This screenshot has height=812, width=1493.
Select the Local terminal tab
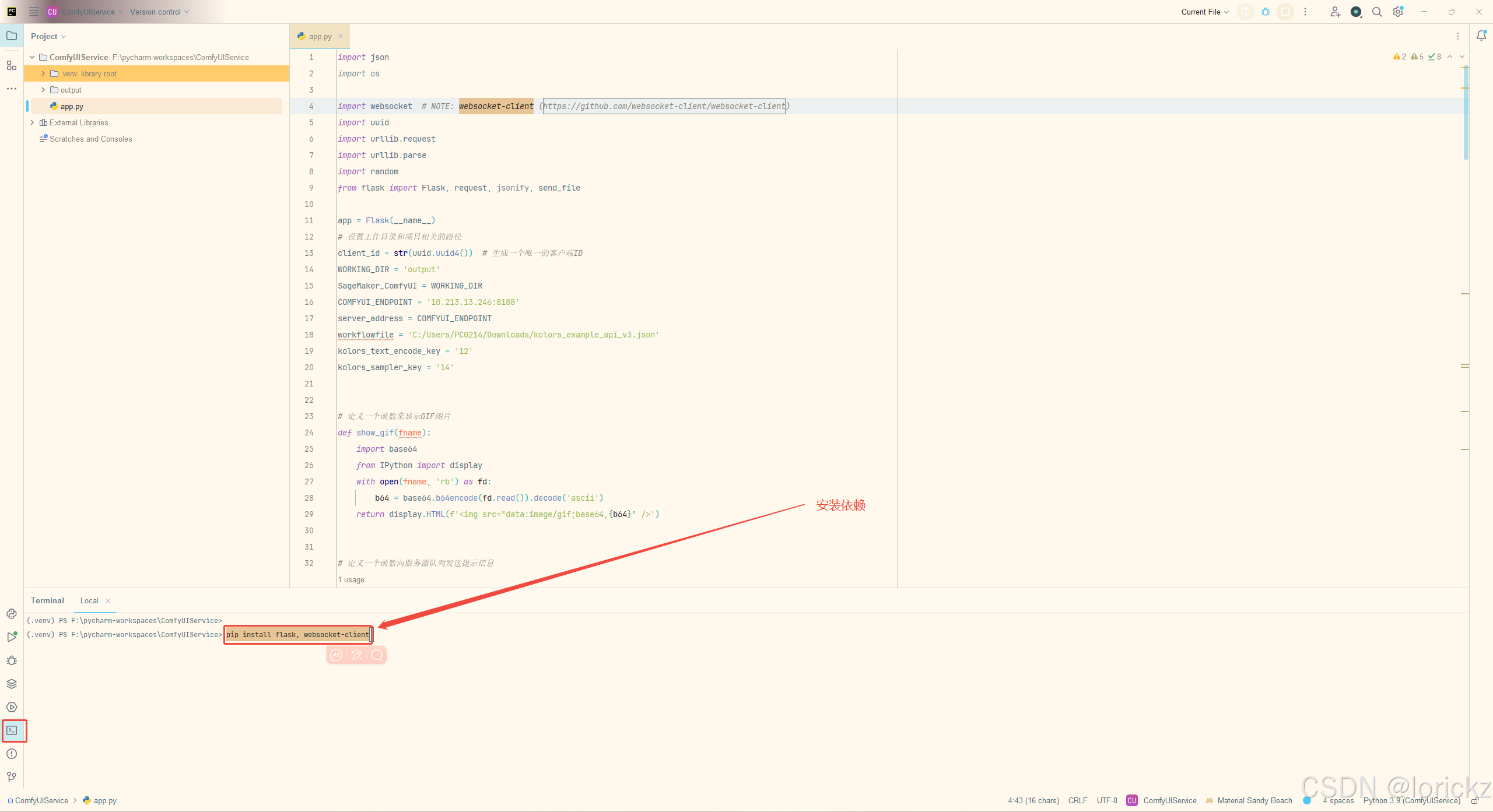pos(89,600)
